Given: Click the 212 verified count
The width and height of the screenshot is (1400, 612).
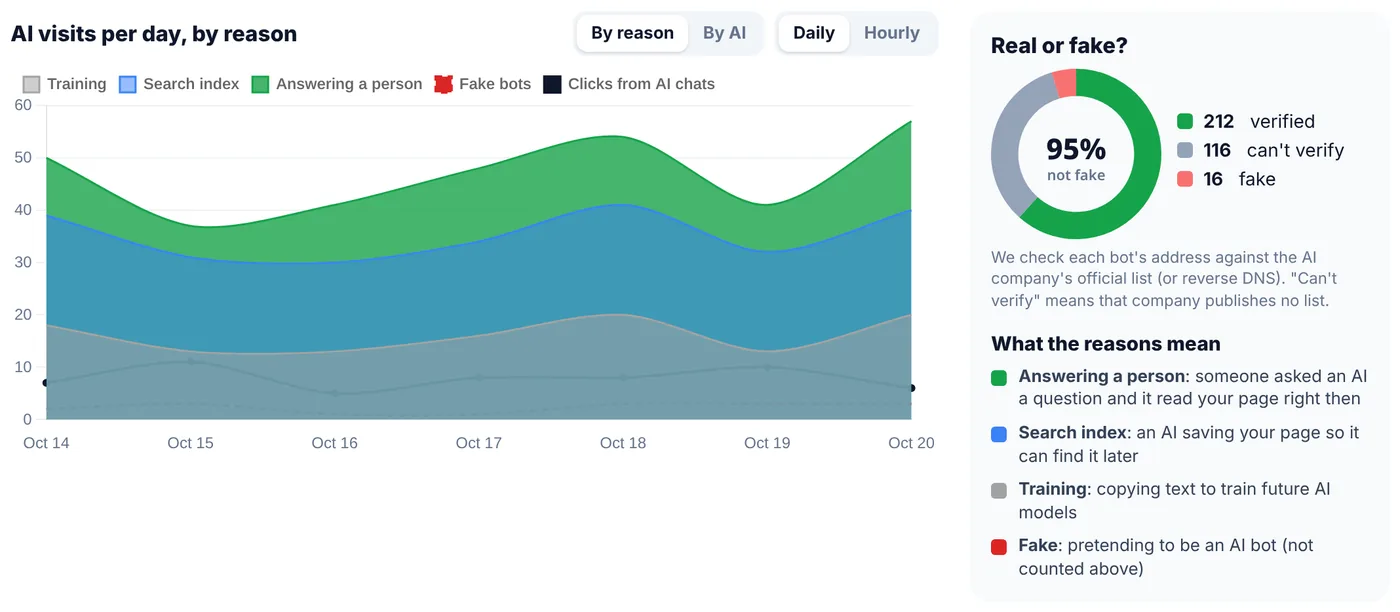Looking at the screenshot, I should [1219, 121].
